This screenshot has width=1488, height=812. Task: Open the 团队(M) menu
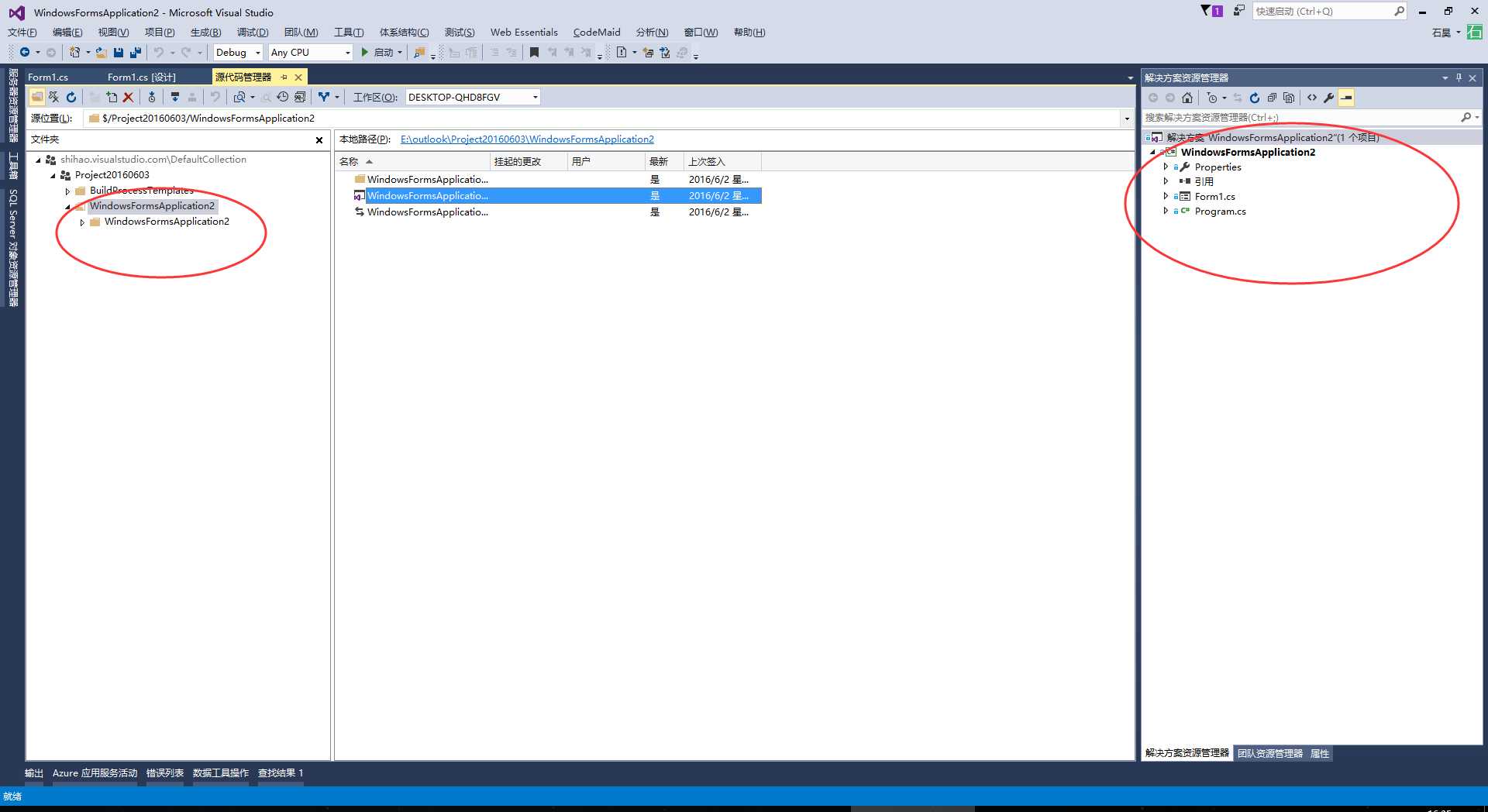(301, 32)
